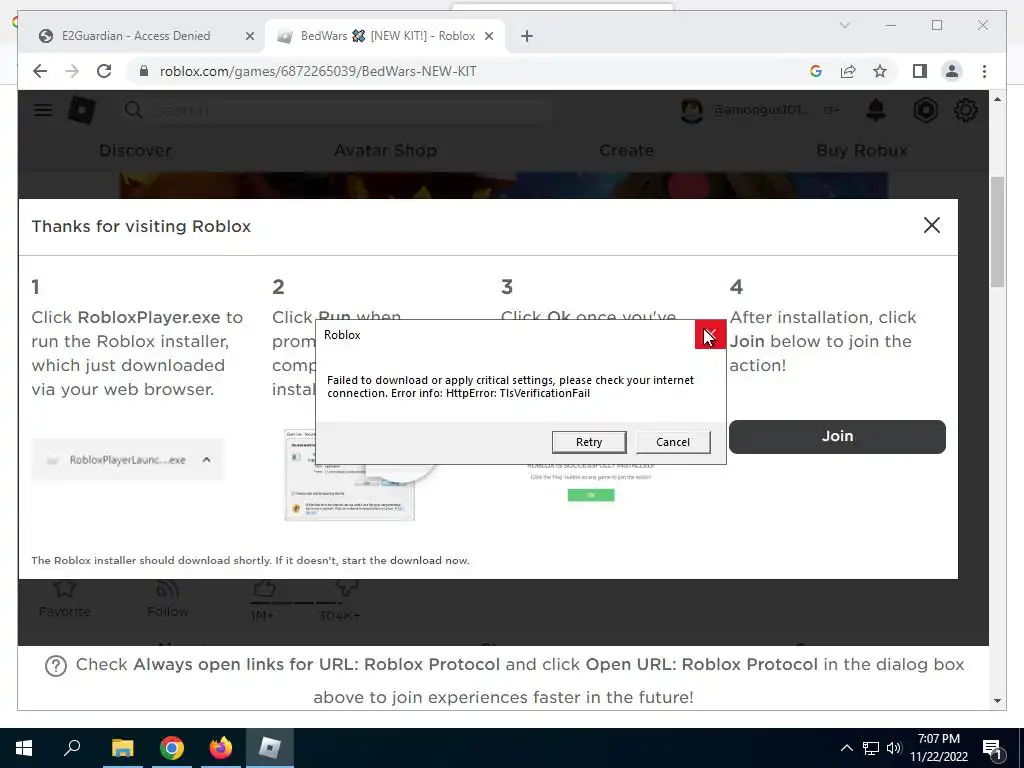Open File Explorer from the taskbar
The width and height of the screenshot is (1024, 768).
122,748
